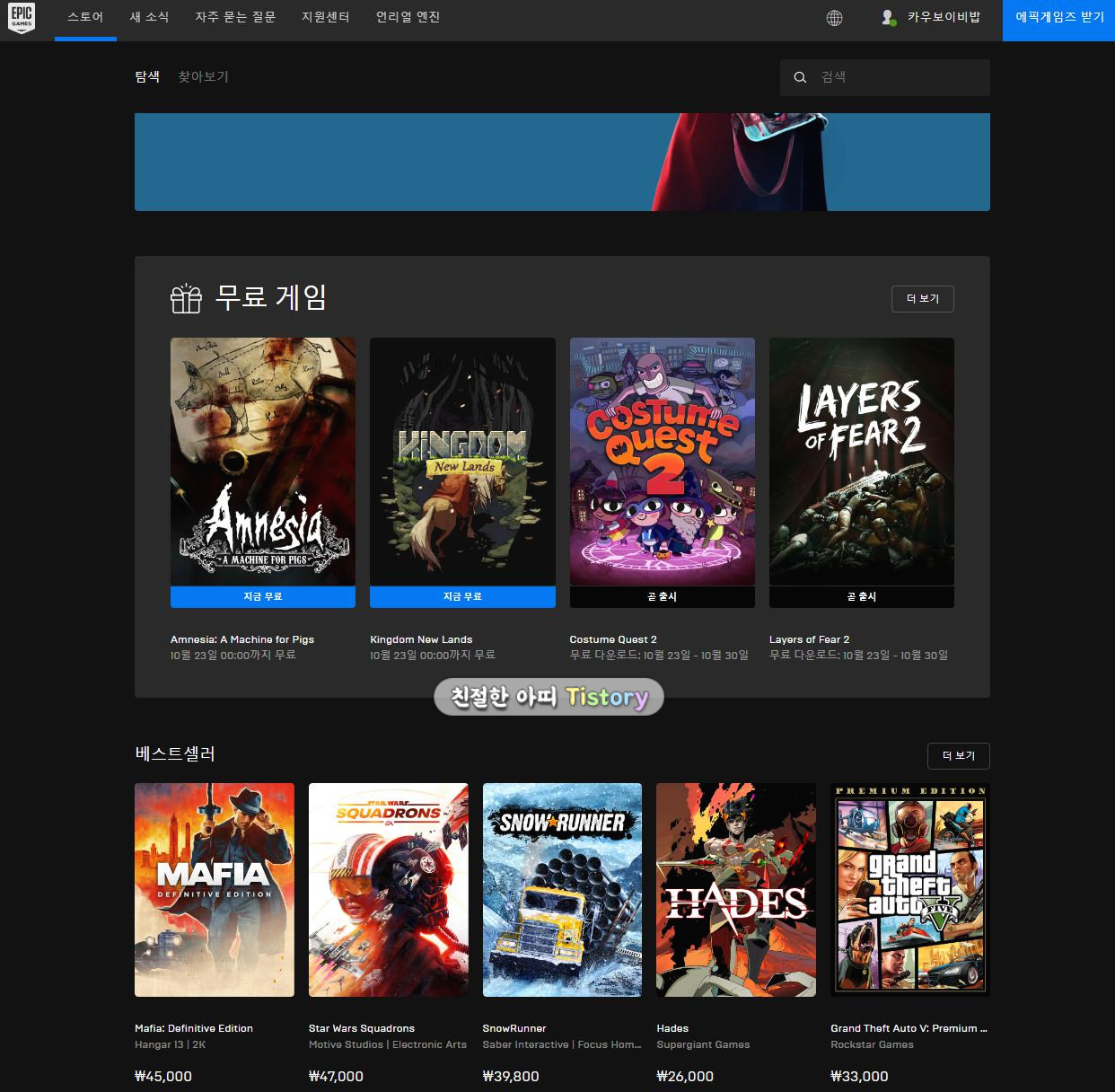Click the ₩26,000 Hades price
This screenshot has width=1115, height=1092.
(685, 1076)
